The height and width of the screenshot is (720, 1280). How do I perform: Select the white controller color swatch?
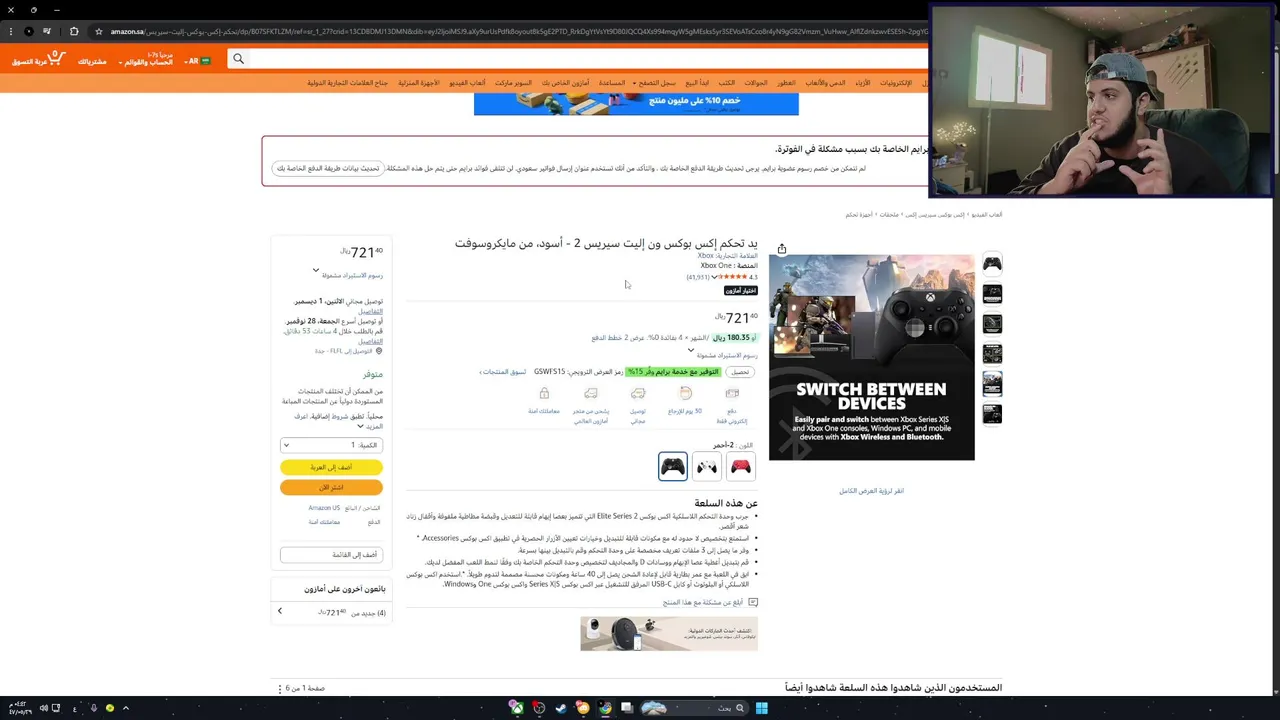tap(707, 466)
